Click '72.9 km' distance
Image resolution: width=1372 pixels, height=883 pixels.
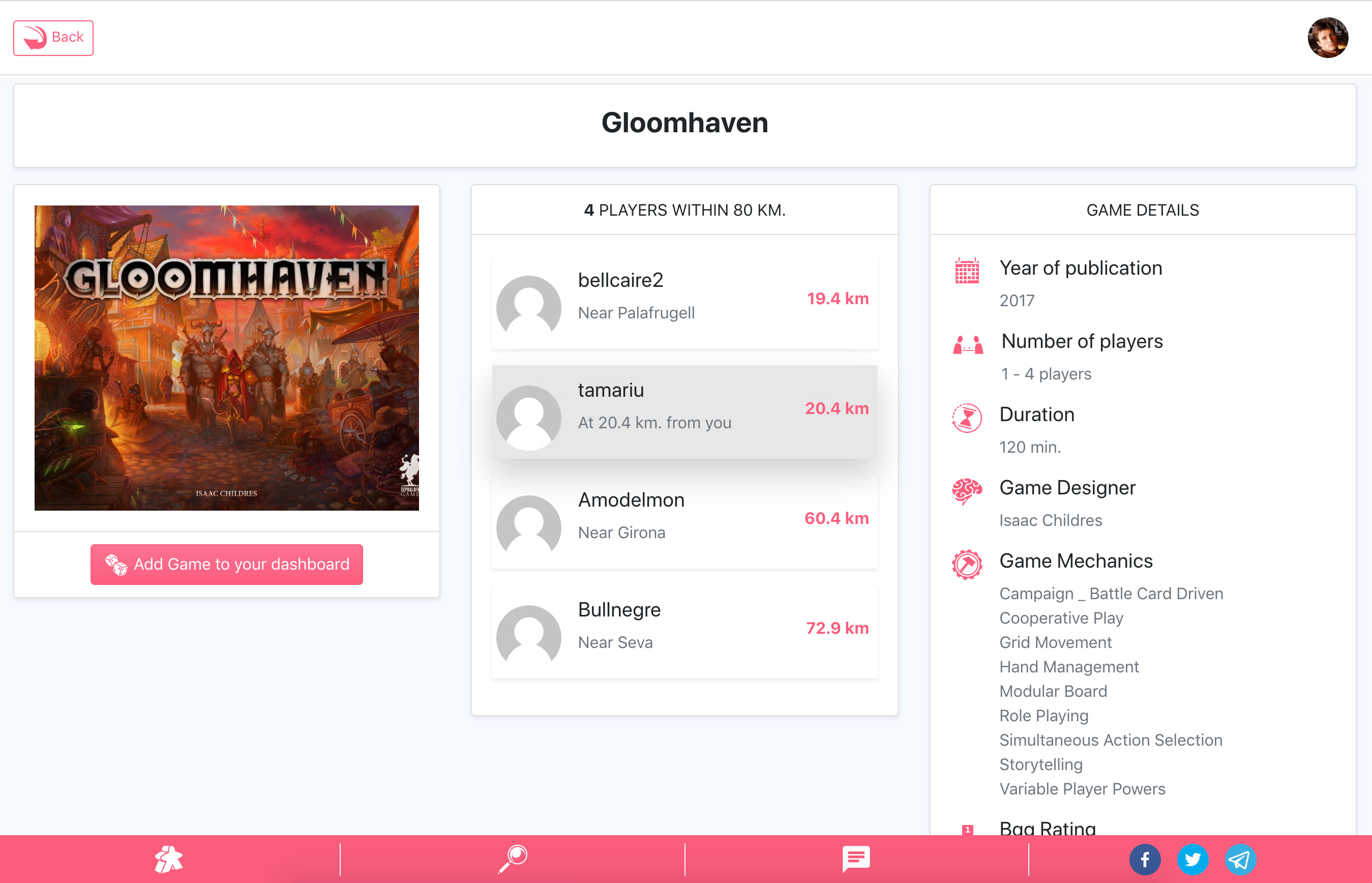point(838,628)
